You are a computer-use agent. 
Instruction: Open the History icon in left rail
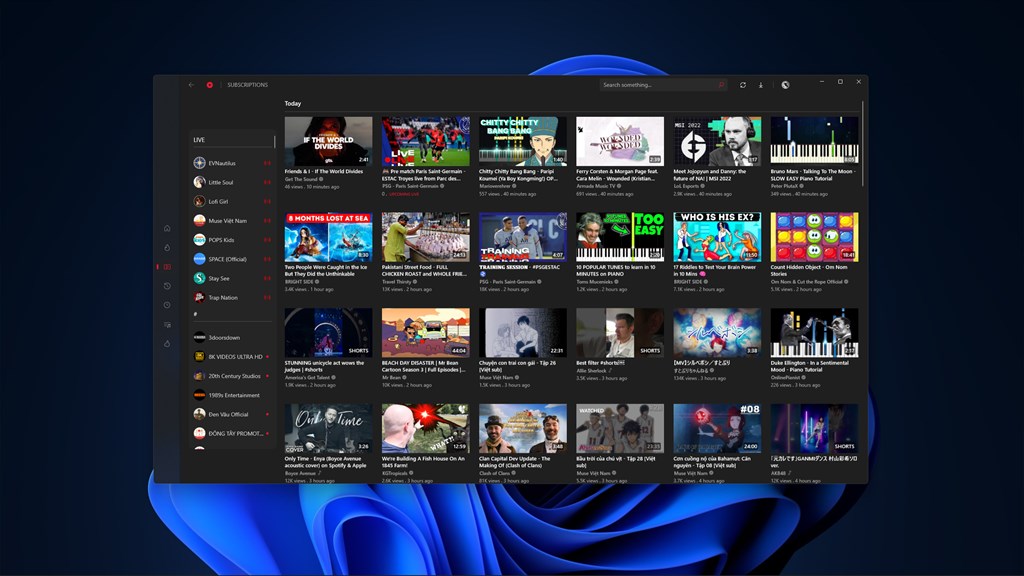[167, 286]
